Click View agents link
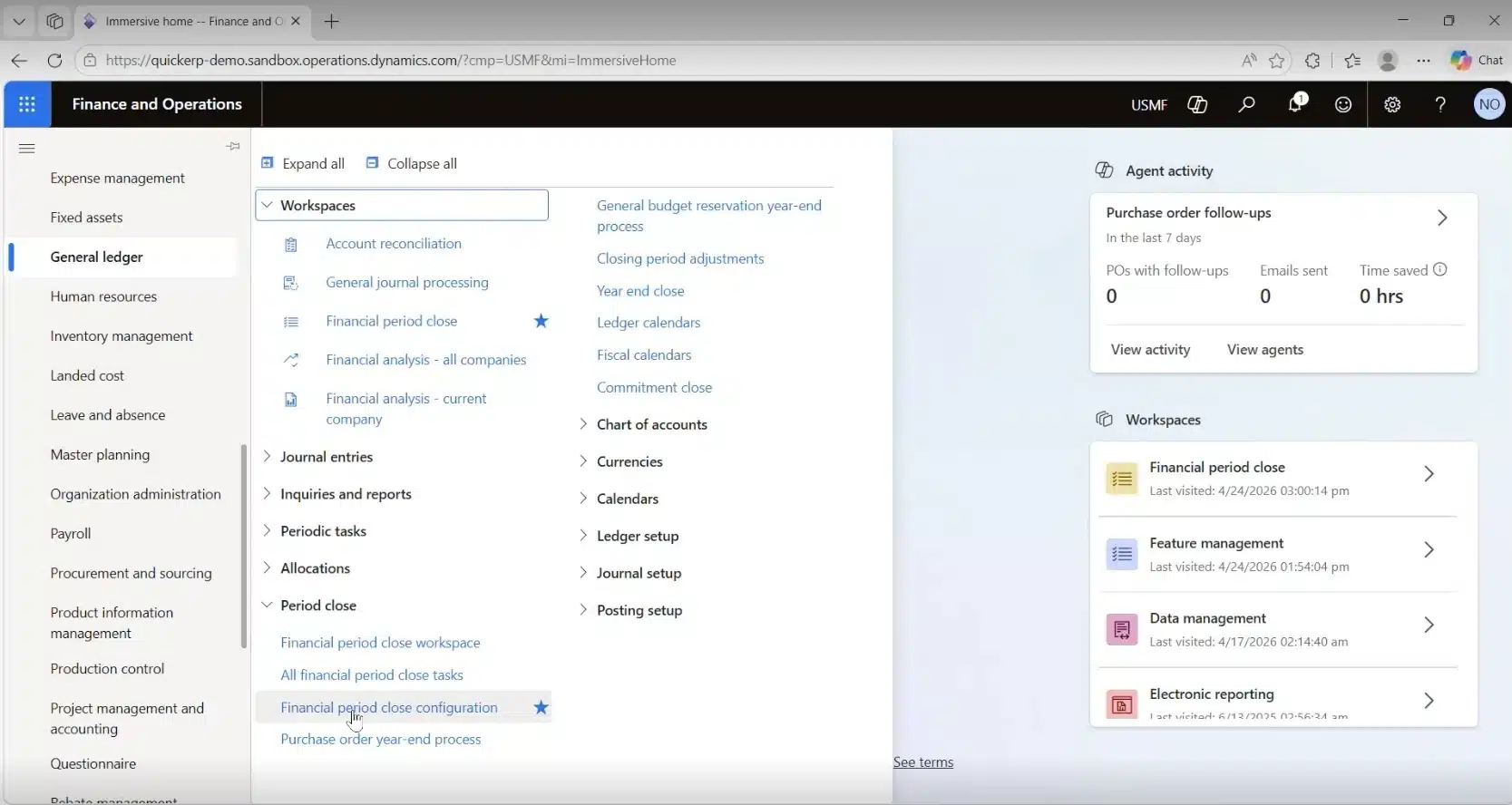This screenshot has height=805, width=1512. pos(1265,350)
